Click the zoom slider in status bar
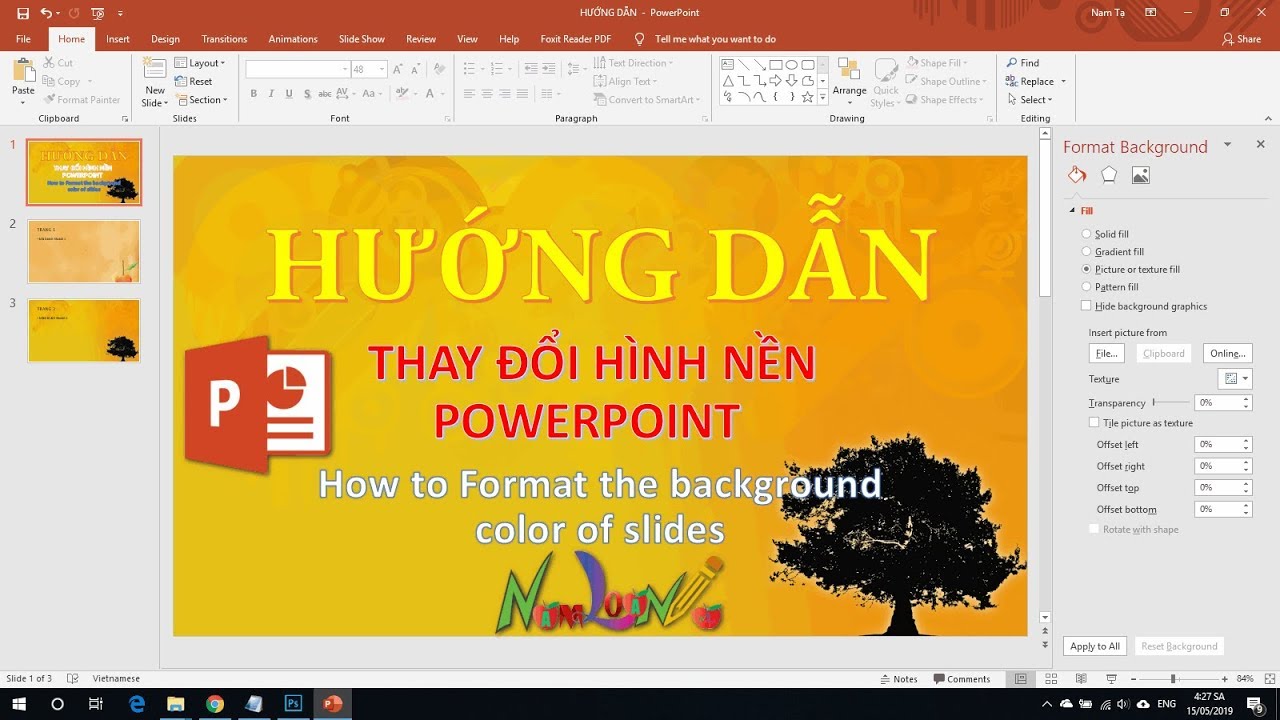The height and width of the screenshot is (720, 1280). click(x=1173, y=679)
